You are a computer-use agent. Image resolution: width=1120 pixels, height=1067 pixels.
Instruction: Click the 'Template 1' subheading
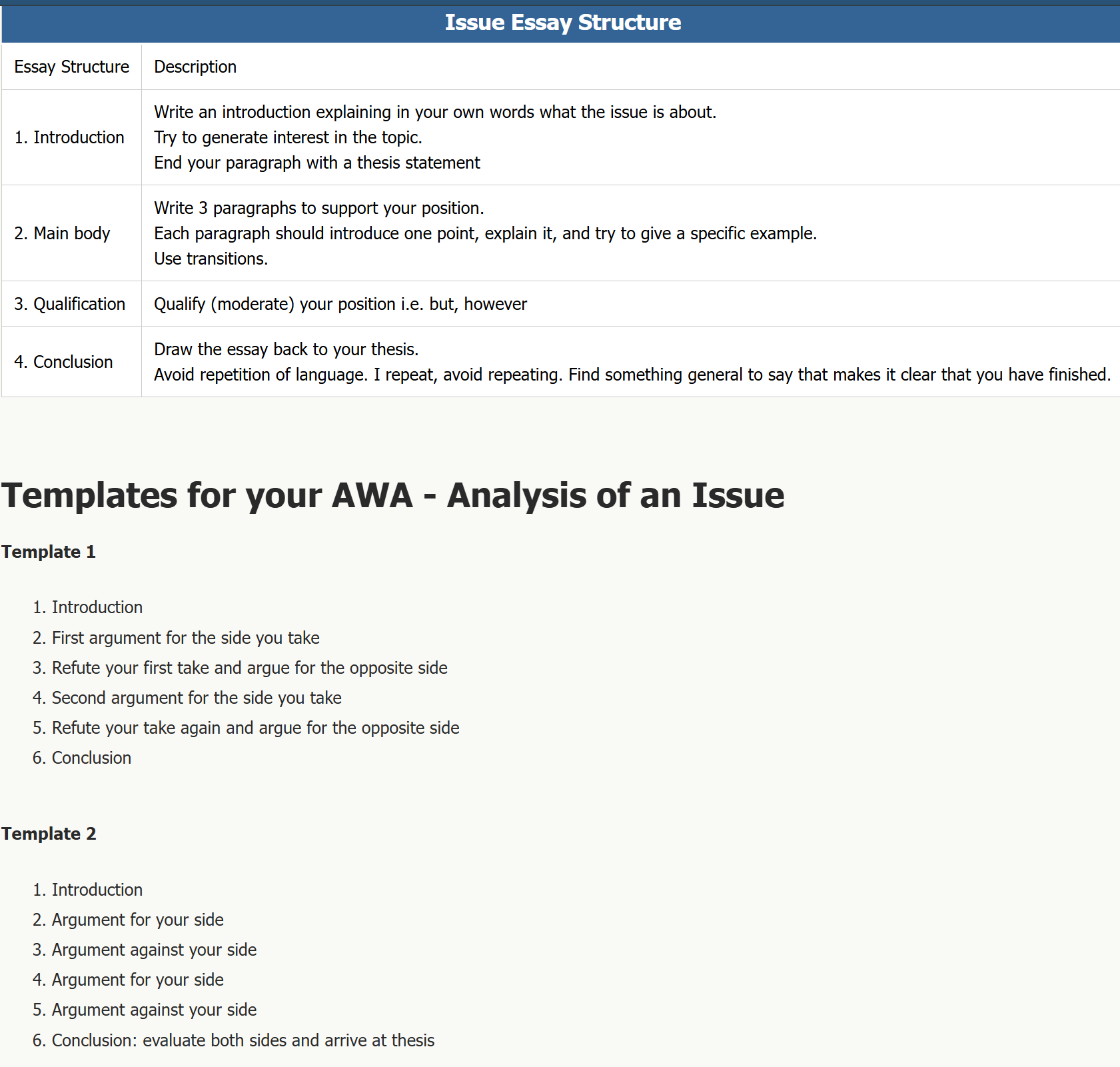tap(49, 552)
